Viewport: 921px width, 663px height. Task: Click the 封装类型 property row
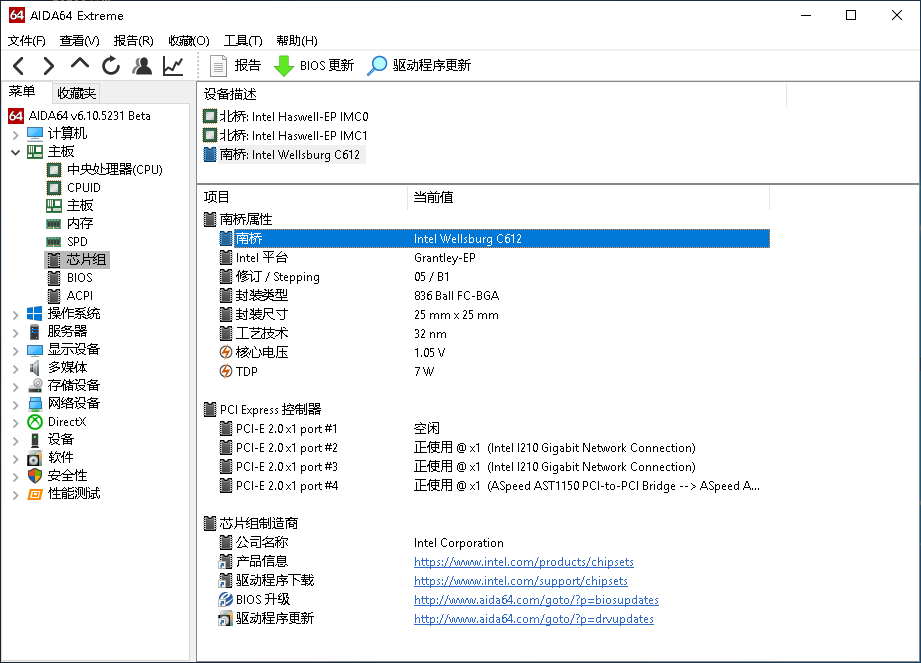tap(493, 295)
